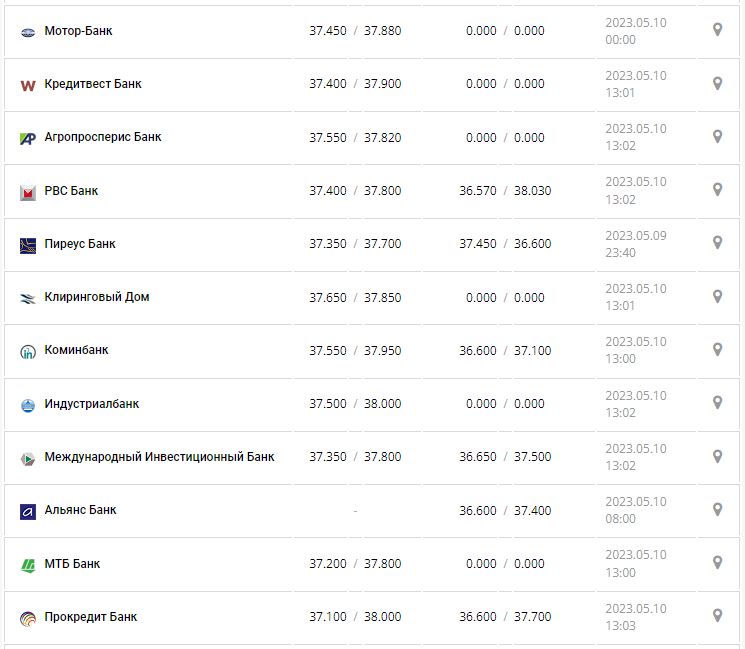Click the Пиреус Банк logo icon
This screenshot has height=649, width=745.
click(28, 245)
